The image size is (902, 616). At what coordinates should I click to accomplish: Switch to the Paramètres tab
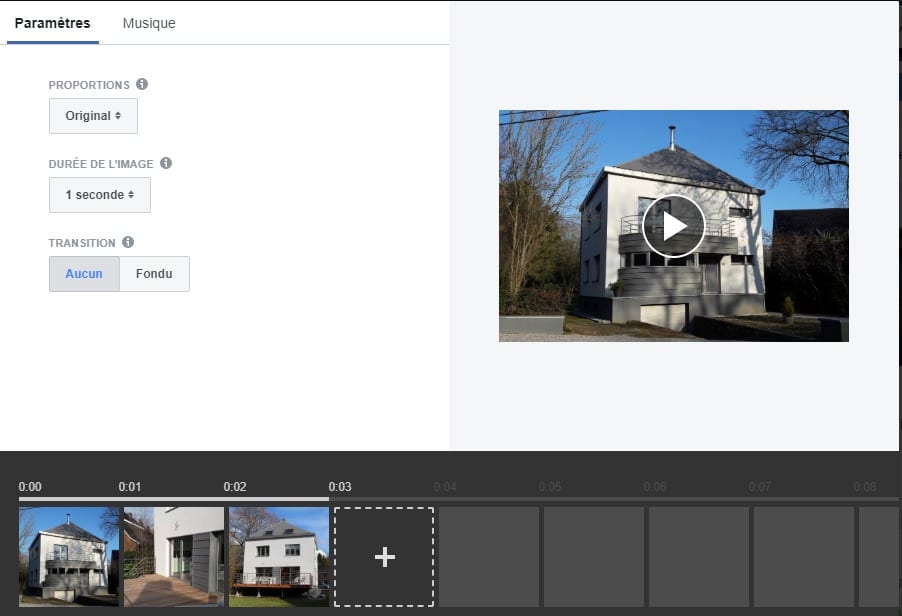[x=52, y=23]
